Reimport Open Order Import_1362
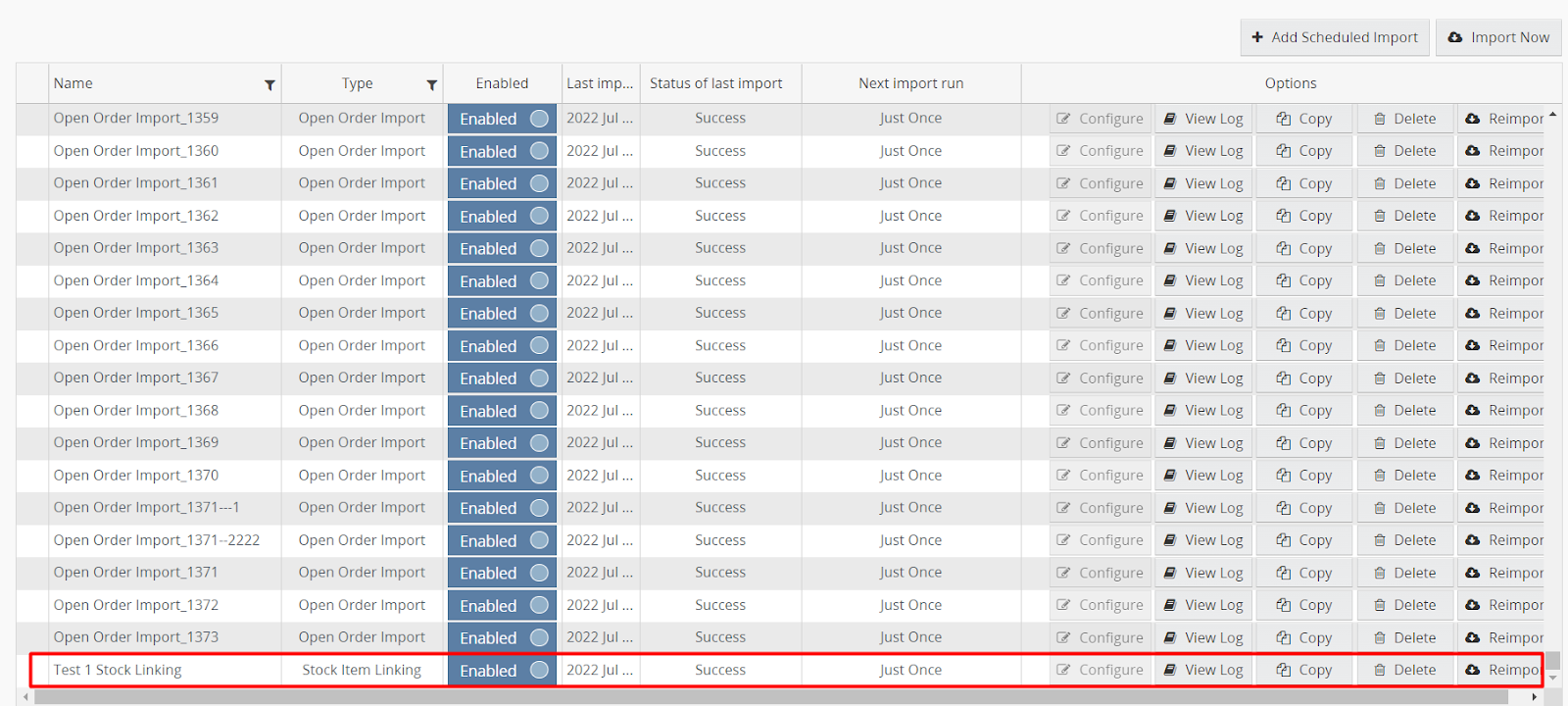Viewport: 1568px width, 706px height. (1501, 216)
